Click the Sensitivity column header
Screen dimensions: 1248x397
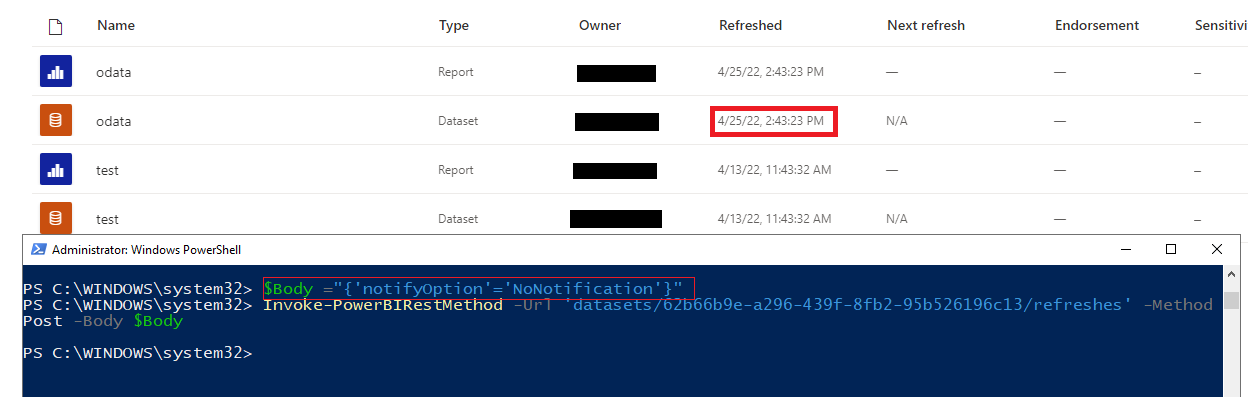[x=1221, y=25]
